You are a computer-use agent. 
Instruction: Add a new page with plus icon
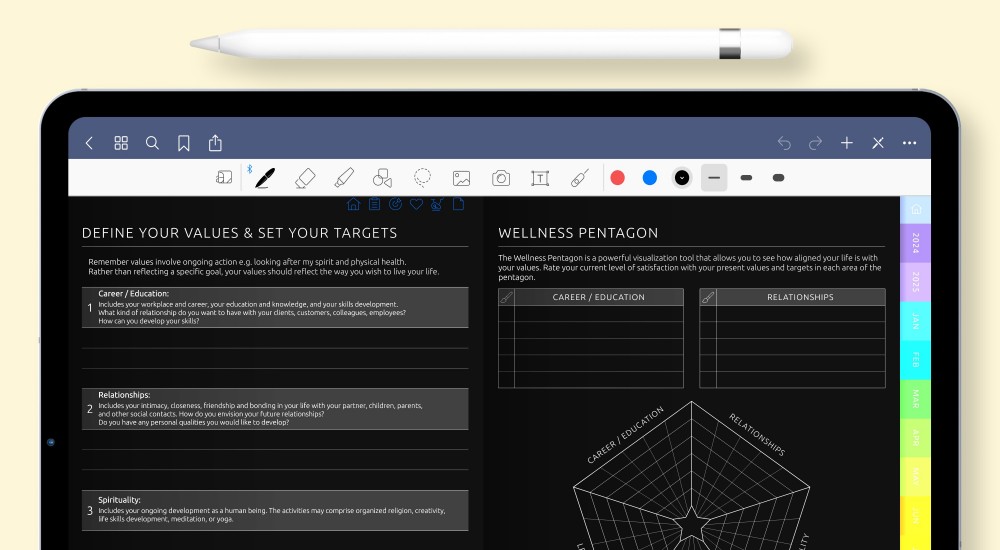tap(847, 143)
